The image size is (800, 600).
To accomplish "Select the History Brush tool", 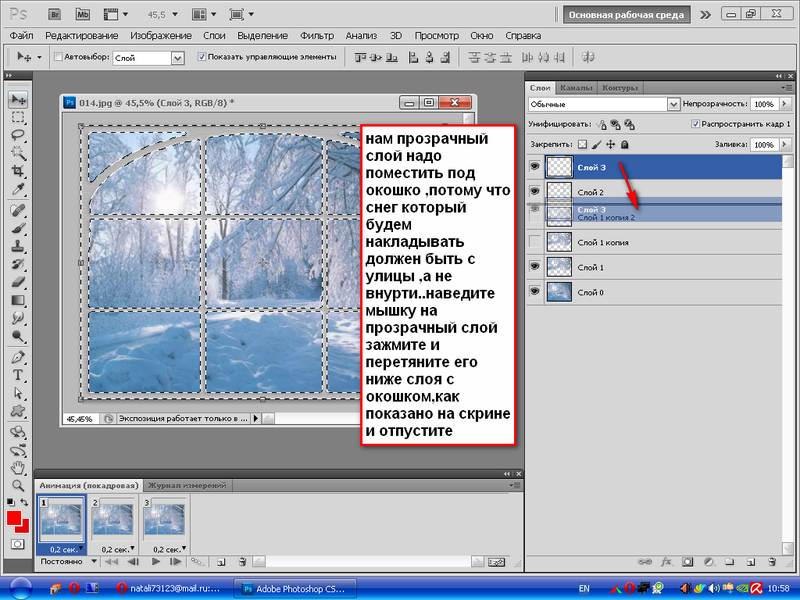I will coord(18,264).
